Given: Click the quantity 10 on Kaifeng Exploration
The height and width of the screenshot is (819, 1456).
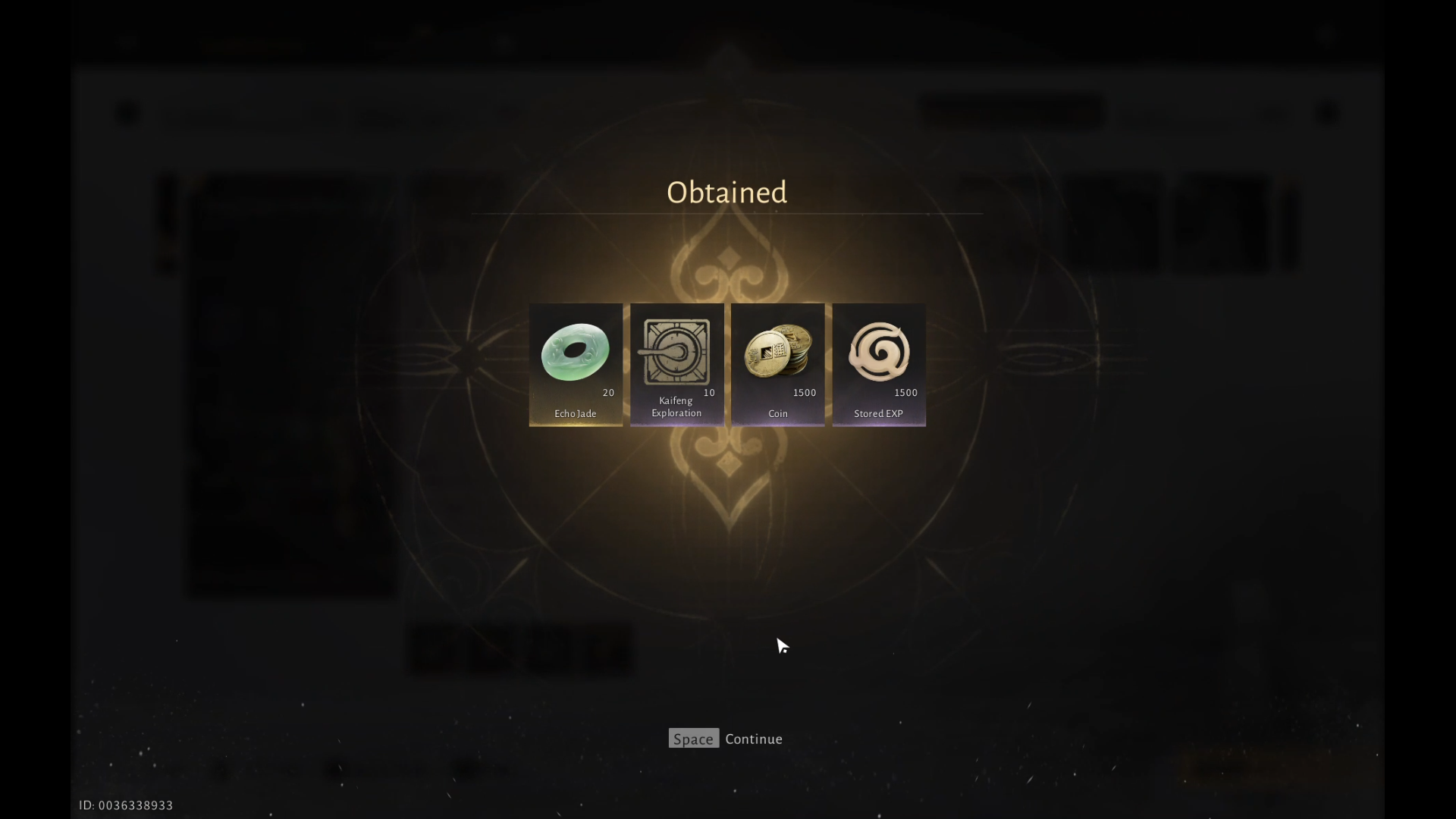Looking at the screenshot, I should click(709, 393).
